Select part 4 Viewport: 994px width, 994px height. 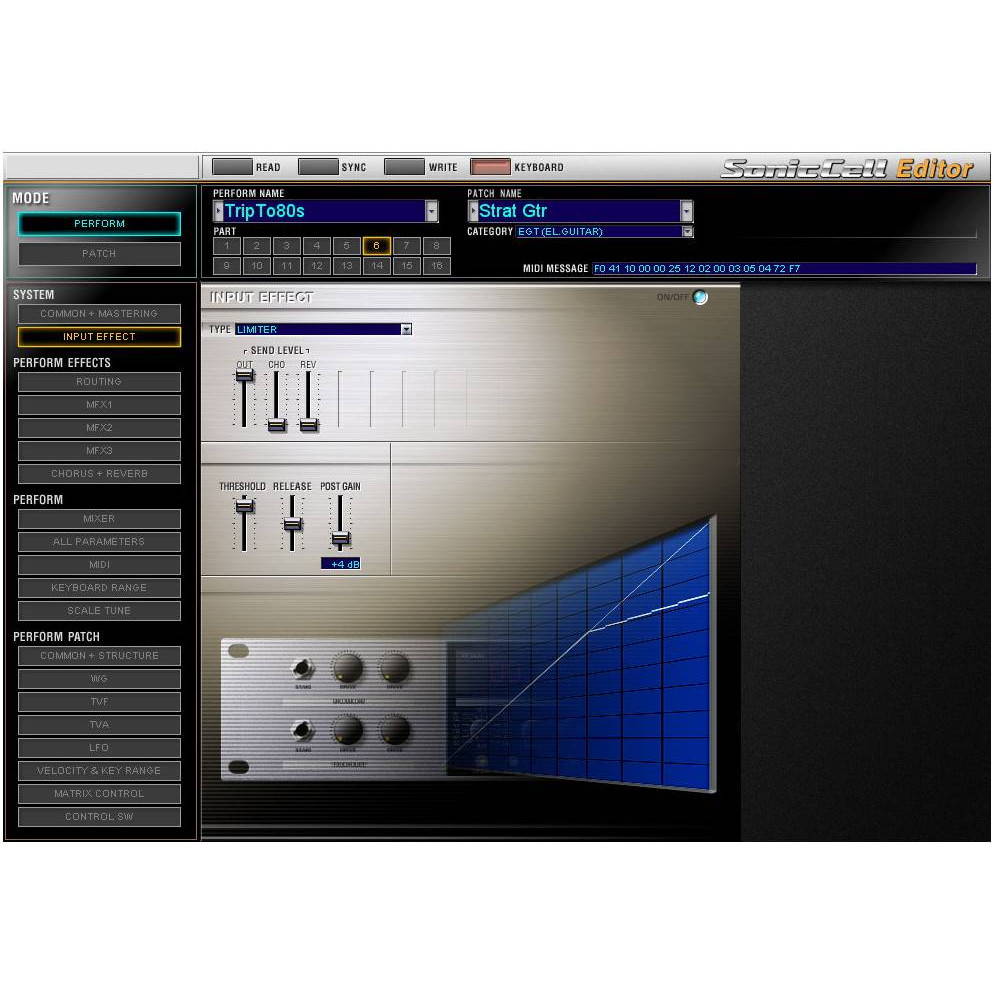(x=316, y=246)
